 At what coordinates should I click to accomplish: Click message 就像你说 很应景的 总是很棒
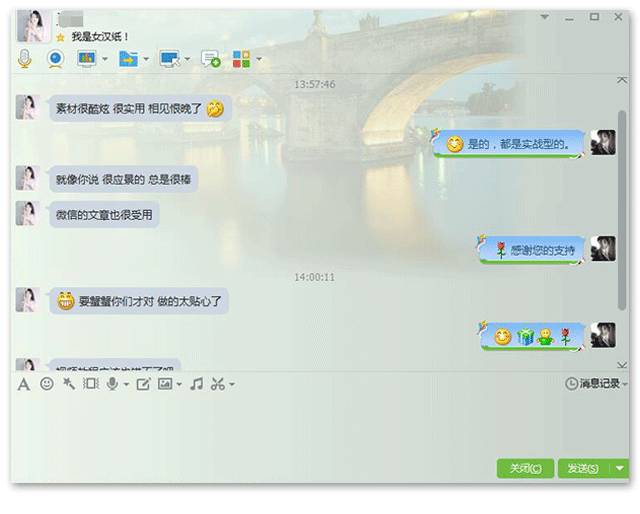(123, 179)
